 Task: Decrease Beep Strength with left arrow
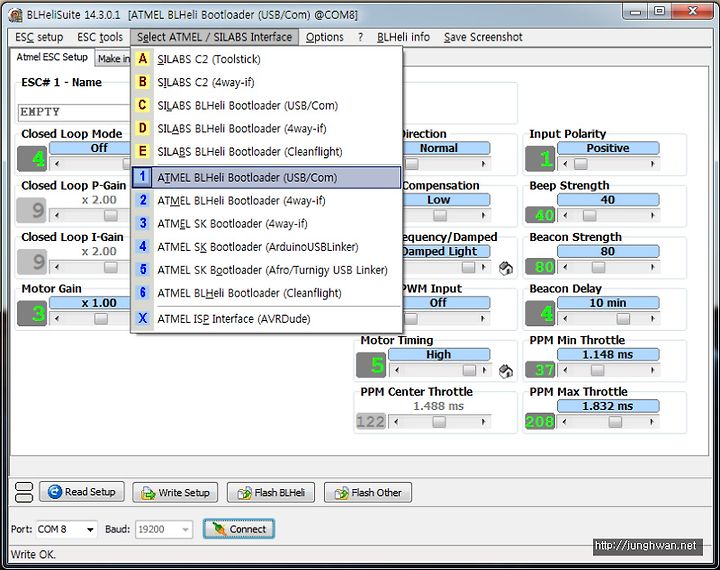point(565,215)
